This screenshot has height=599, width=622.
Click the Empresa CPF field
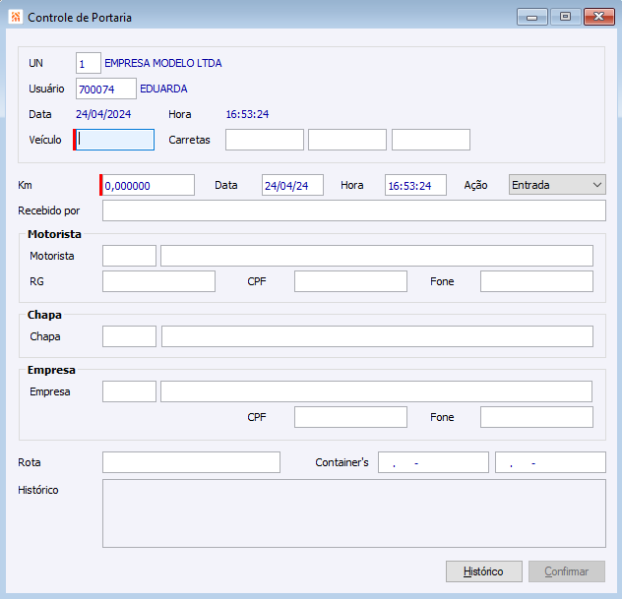click(350, 417)
